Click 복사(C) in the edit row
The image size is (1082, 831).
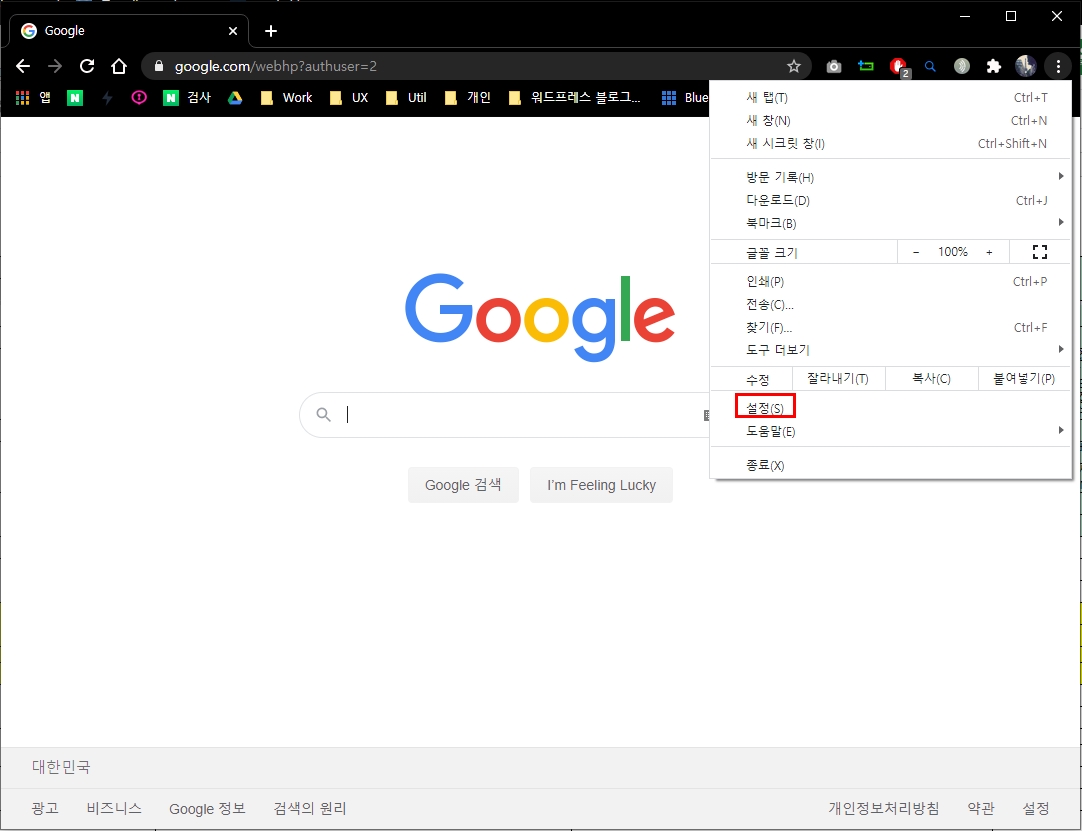(x=931, y=378)
